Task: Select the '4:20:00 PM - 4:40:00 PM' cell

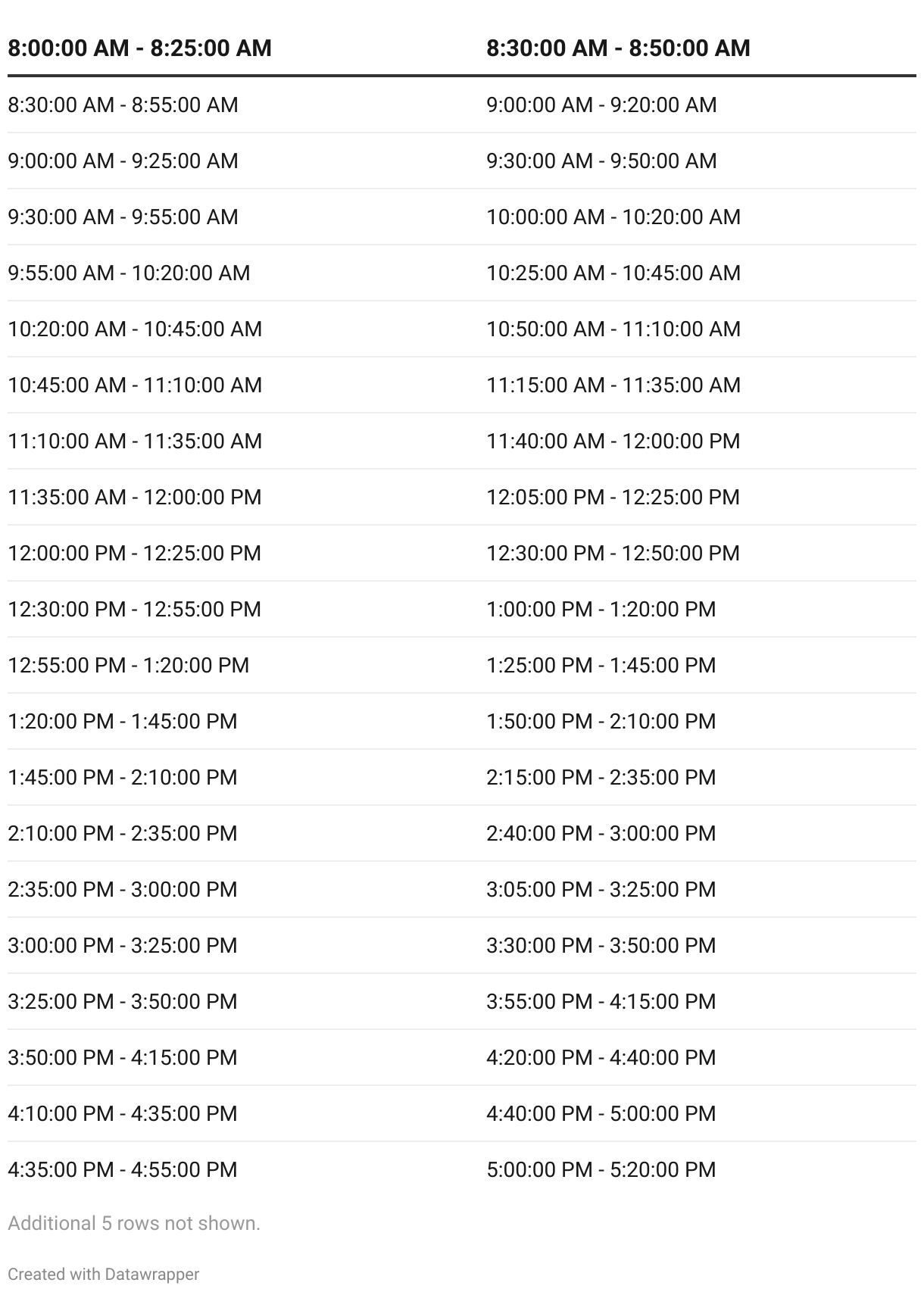Action: [601, 1057]
